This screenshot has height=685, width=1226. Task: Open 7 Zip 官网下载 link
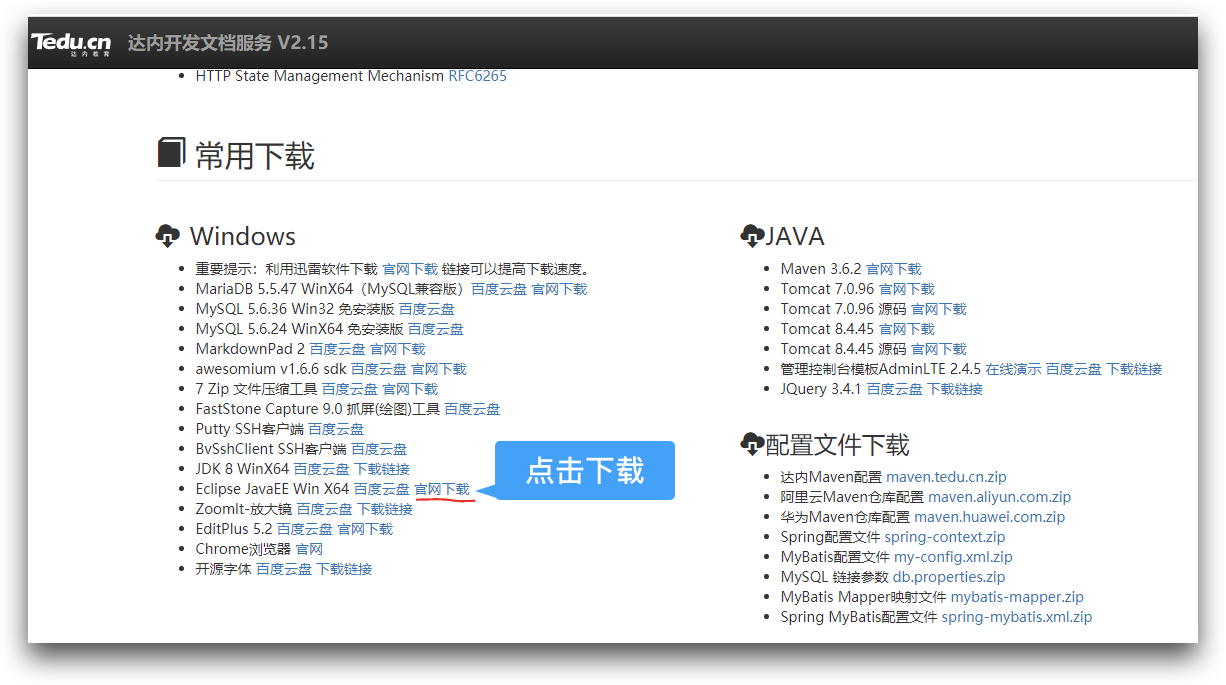tap(410, 389)
